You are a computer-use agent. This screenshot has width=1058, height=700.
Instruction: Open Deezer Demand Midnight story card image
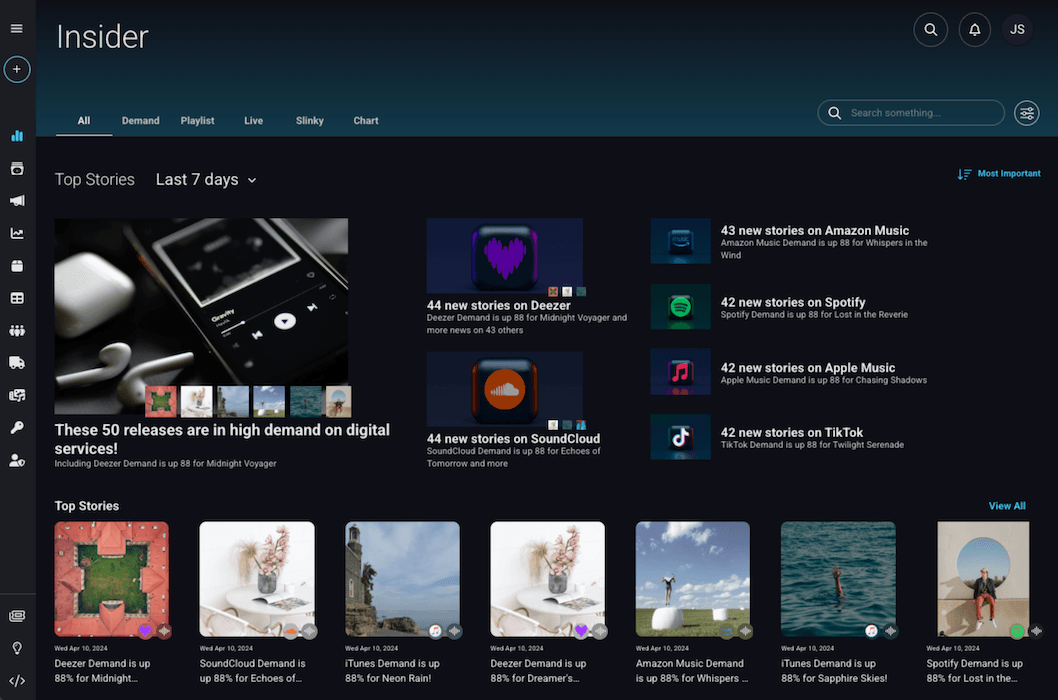pos(111,579)
